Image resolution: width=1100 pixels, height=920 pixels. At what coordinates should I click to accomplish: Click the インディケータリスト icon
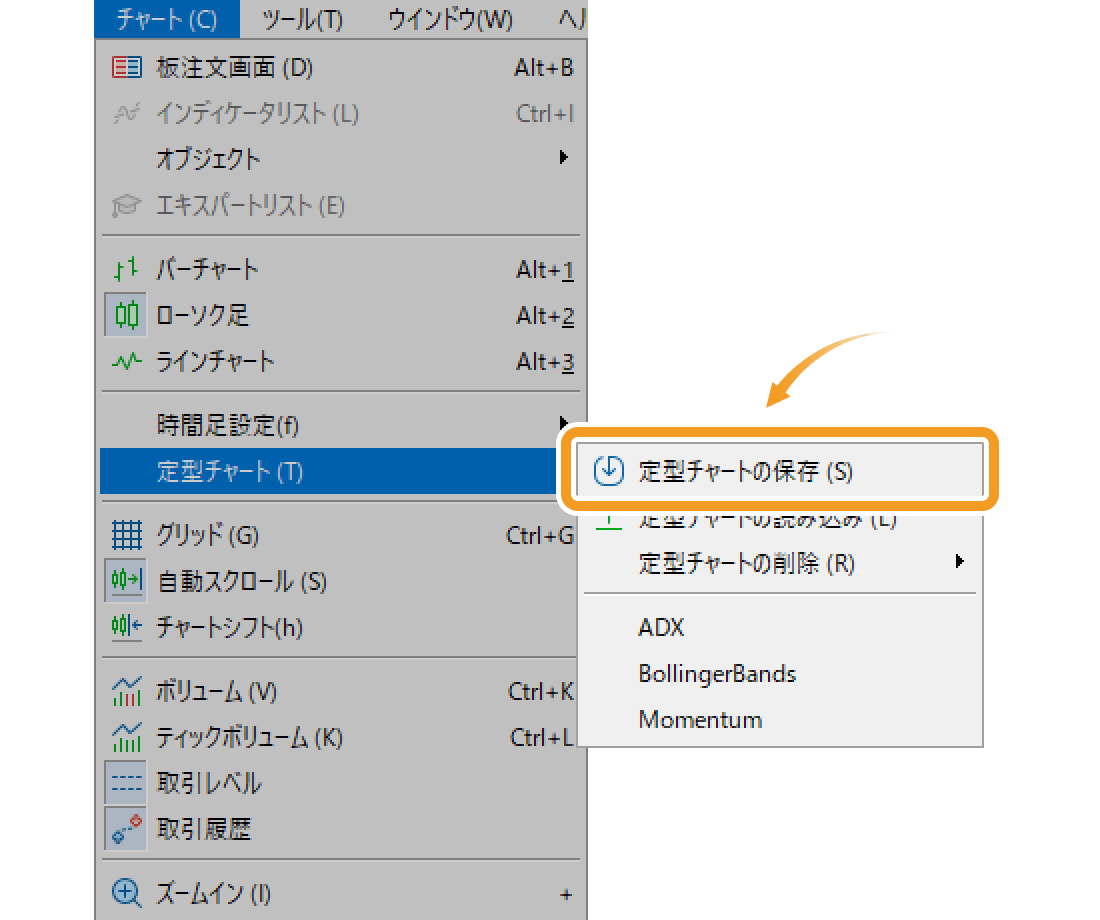126,113
